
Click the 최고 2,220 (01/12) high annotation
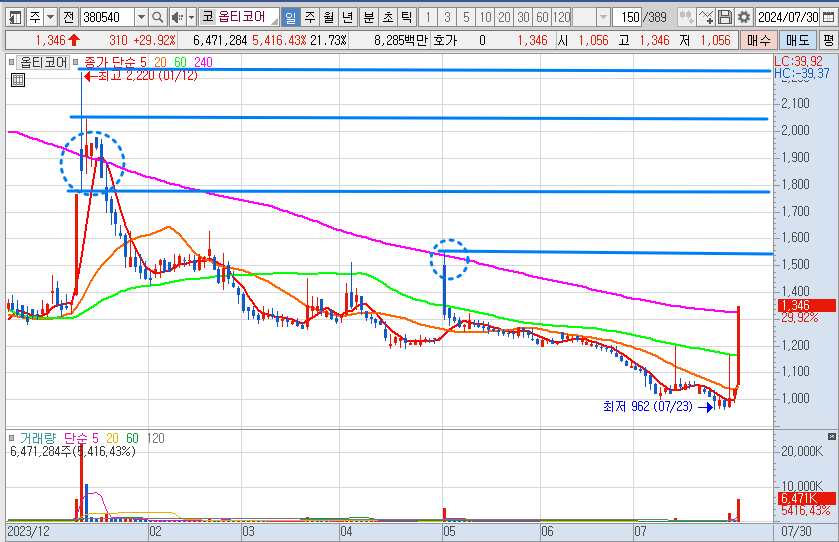coord(141,76)
